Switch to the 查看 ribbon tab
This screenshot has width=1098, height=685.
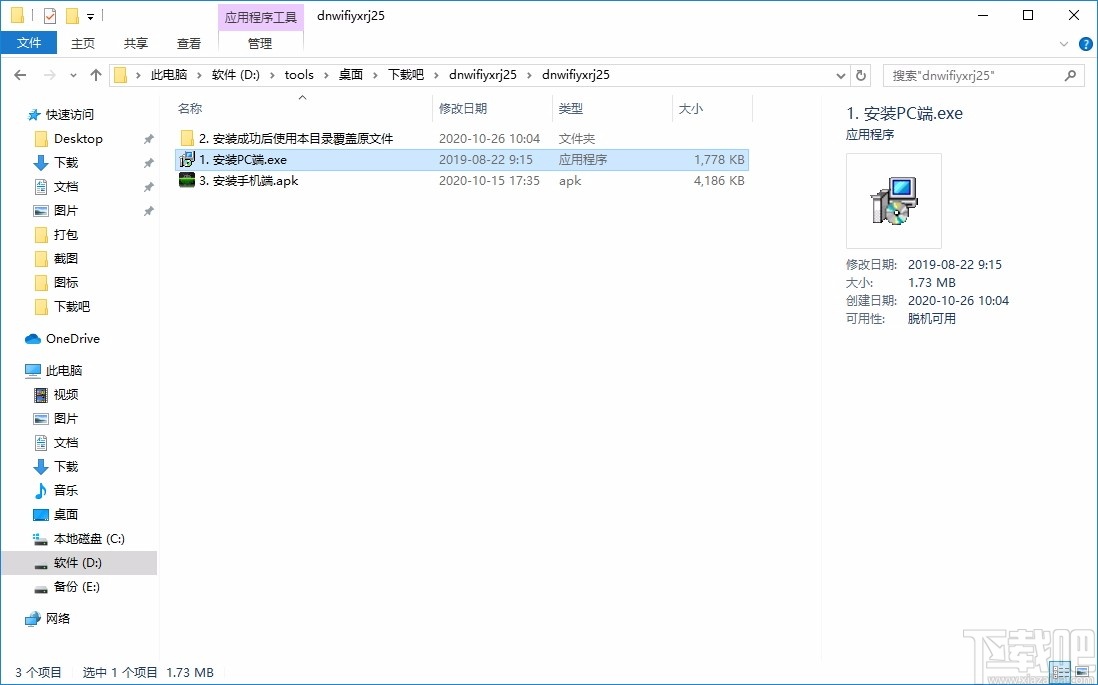click(189, 43)
